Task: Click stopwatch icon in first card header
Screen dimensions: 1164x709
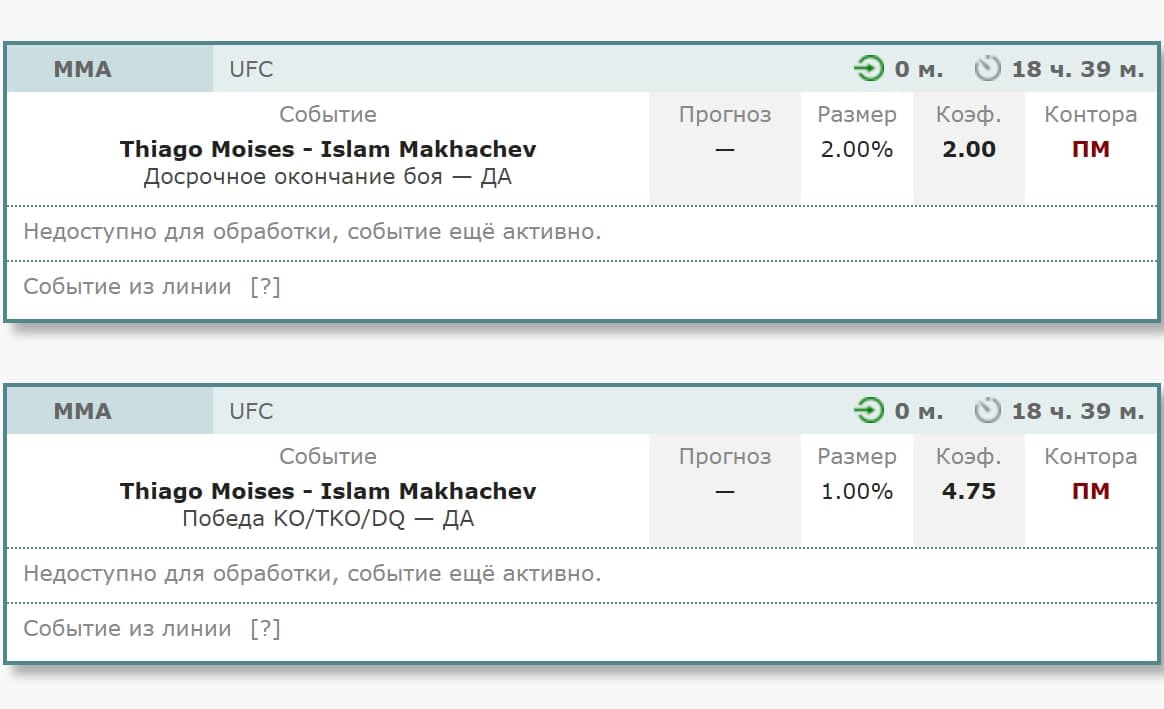Action: (988, 69)
